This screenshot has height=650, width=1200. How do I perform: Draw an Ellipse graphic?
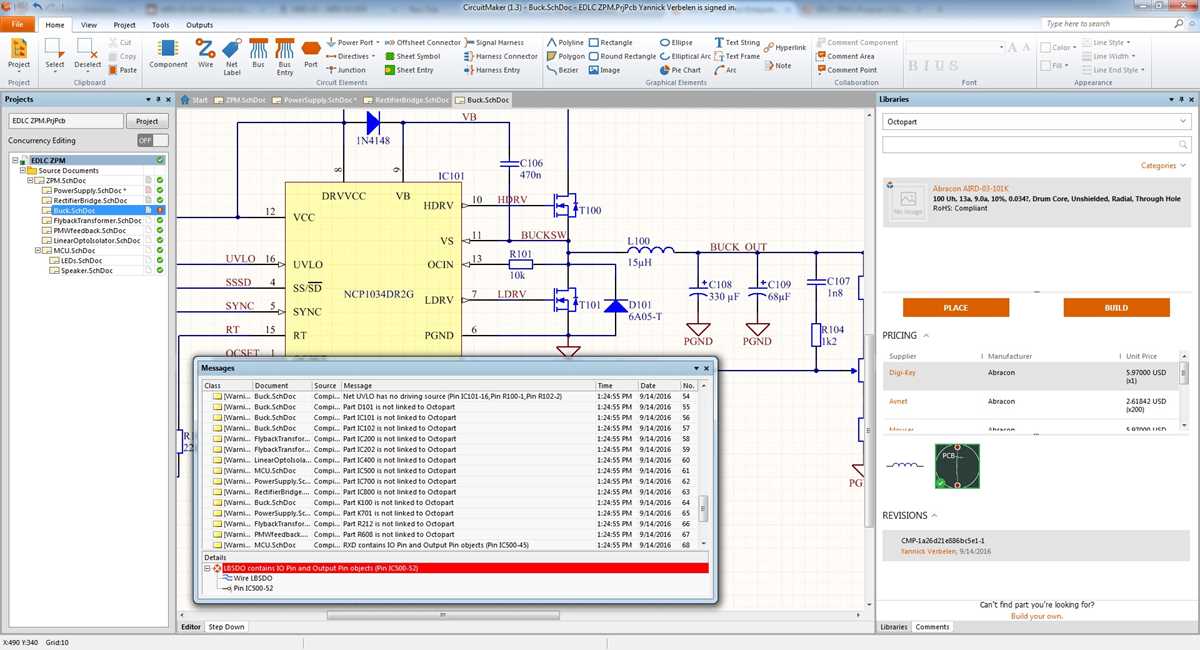[x=675, y=43]
